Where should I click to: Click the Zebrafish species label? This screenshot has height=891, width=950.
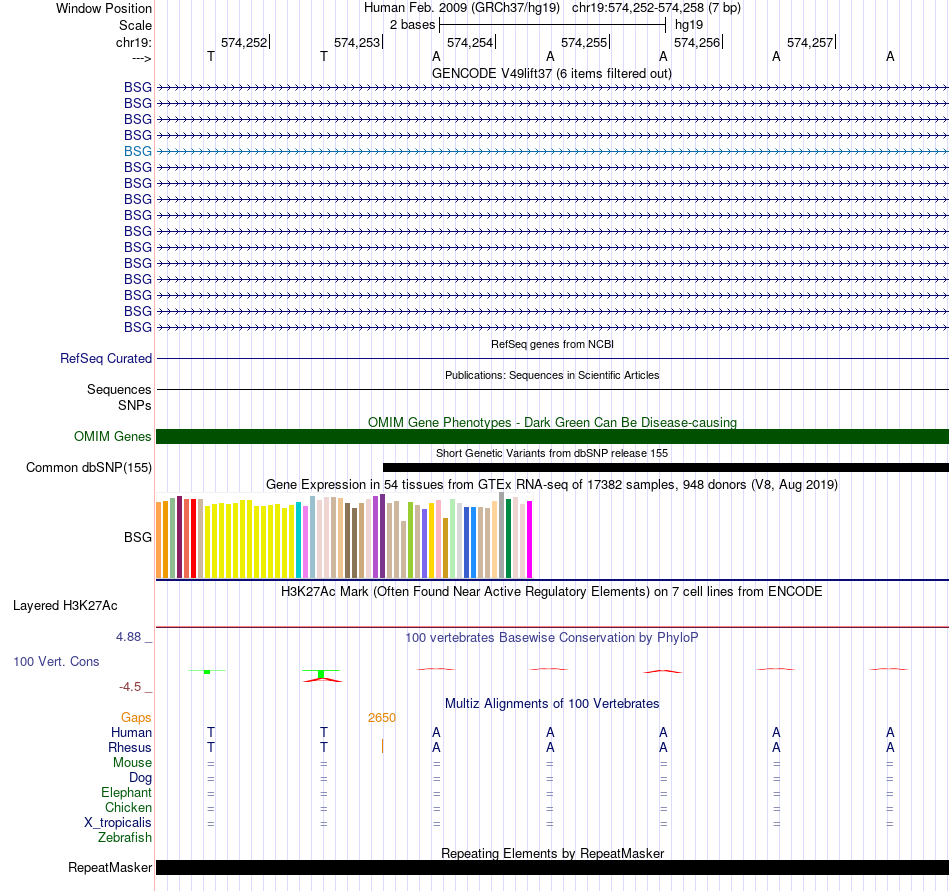click(125, 838)
